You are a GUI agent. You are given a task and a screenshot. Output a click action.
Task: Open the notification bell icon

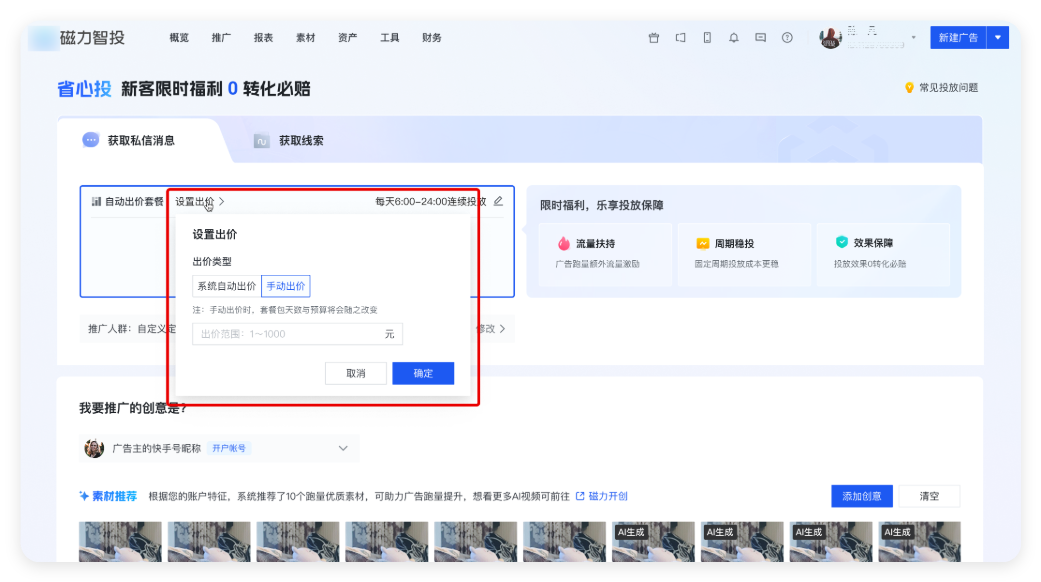click(x=733, y=37)
